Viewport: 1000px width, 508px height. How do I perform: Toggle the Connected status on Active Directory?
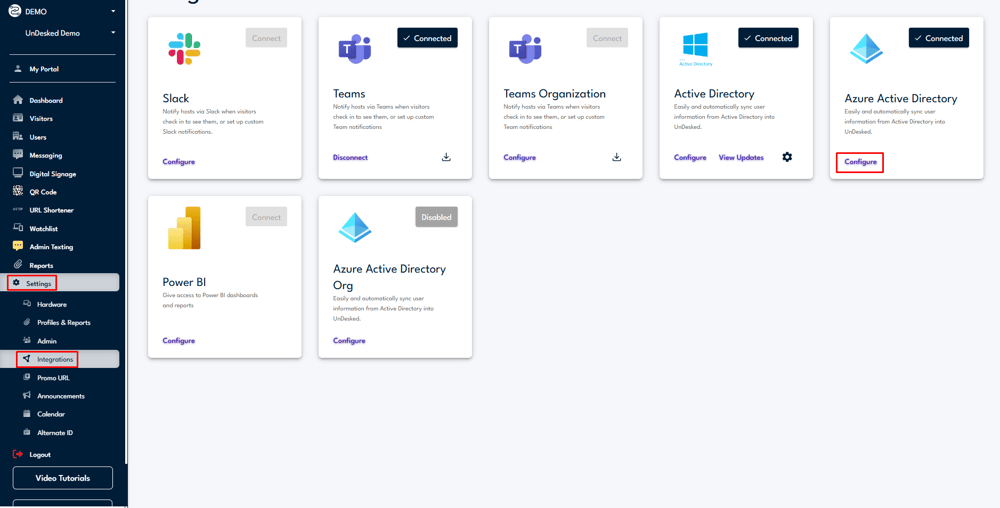click(766, 38)
